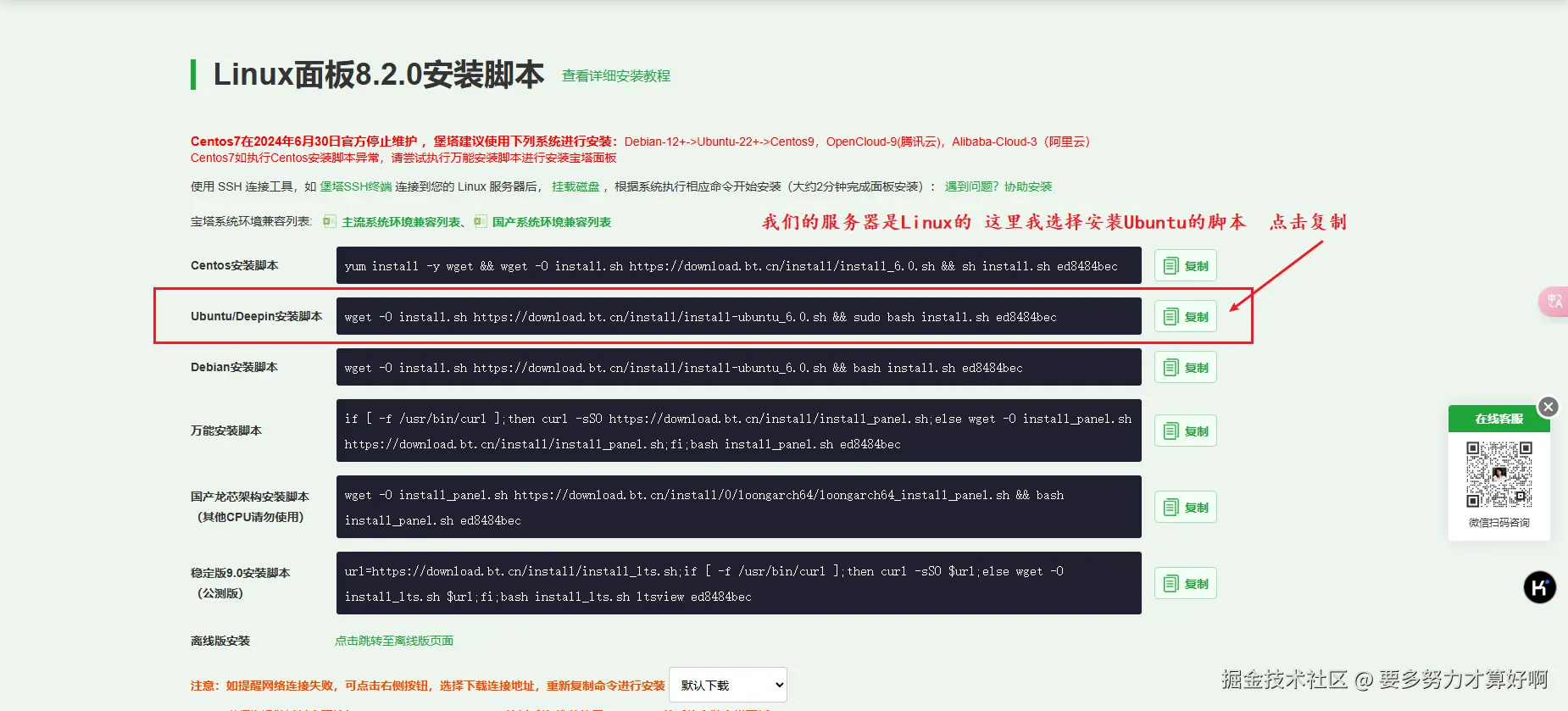Click the Linux面板8.2.0安装脚本 heading
Image resolution: width=1568 pixels, height=711 pixels.
click(378, 75)
